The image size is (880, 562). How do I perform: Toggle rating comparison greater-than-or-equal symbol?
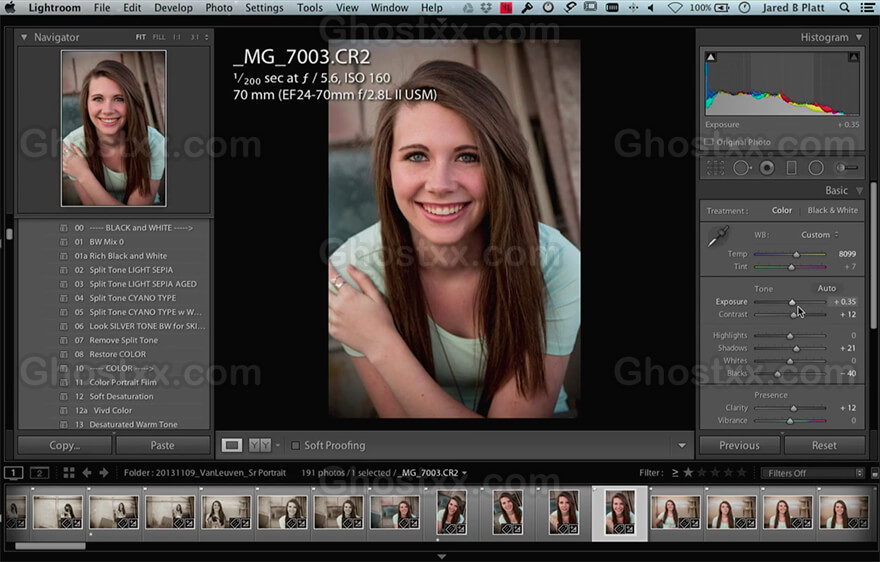[x=675, y=473]
